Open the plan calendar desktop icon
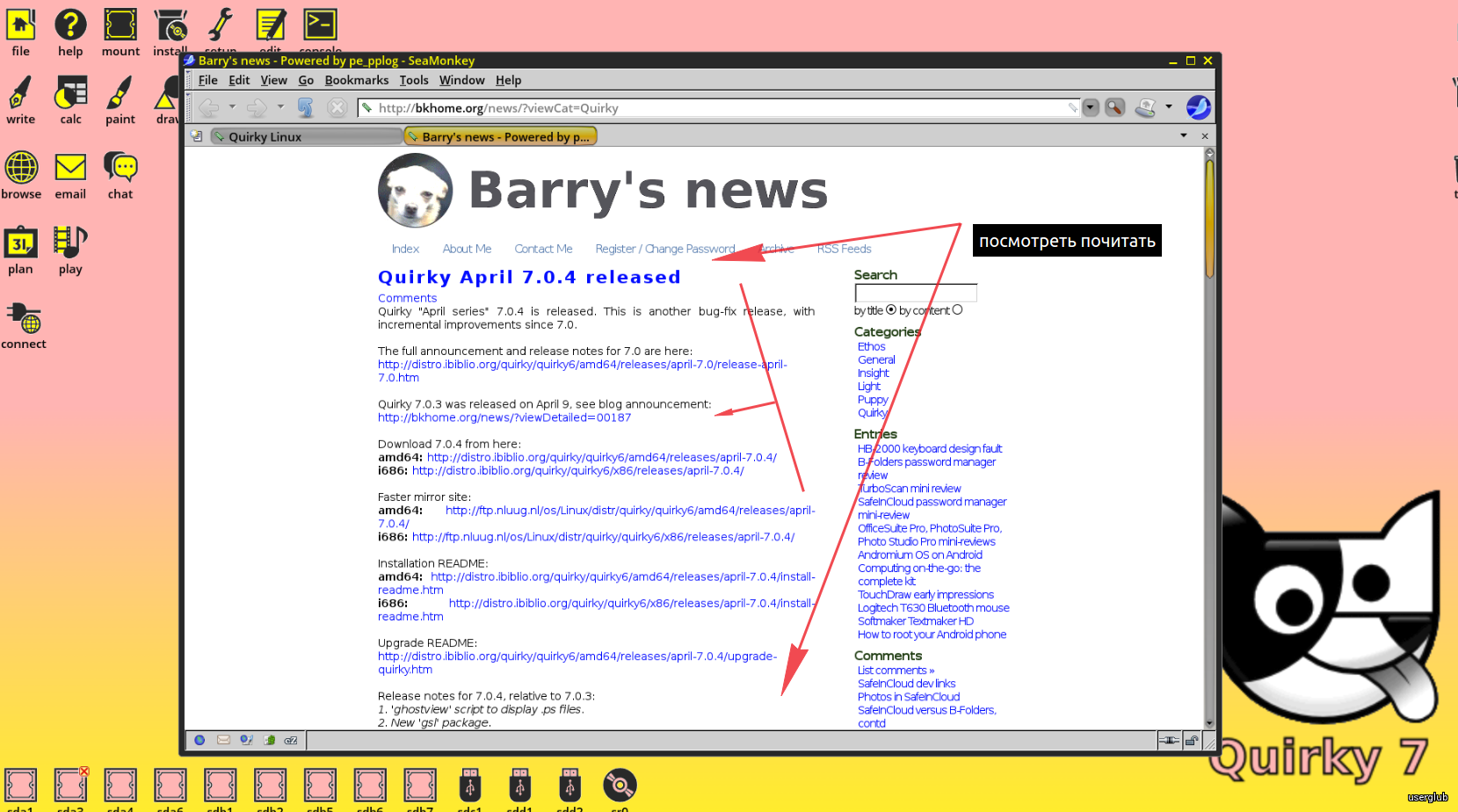The height and width of the screenshot is (812, 1458). tap(21, 250)
